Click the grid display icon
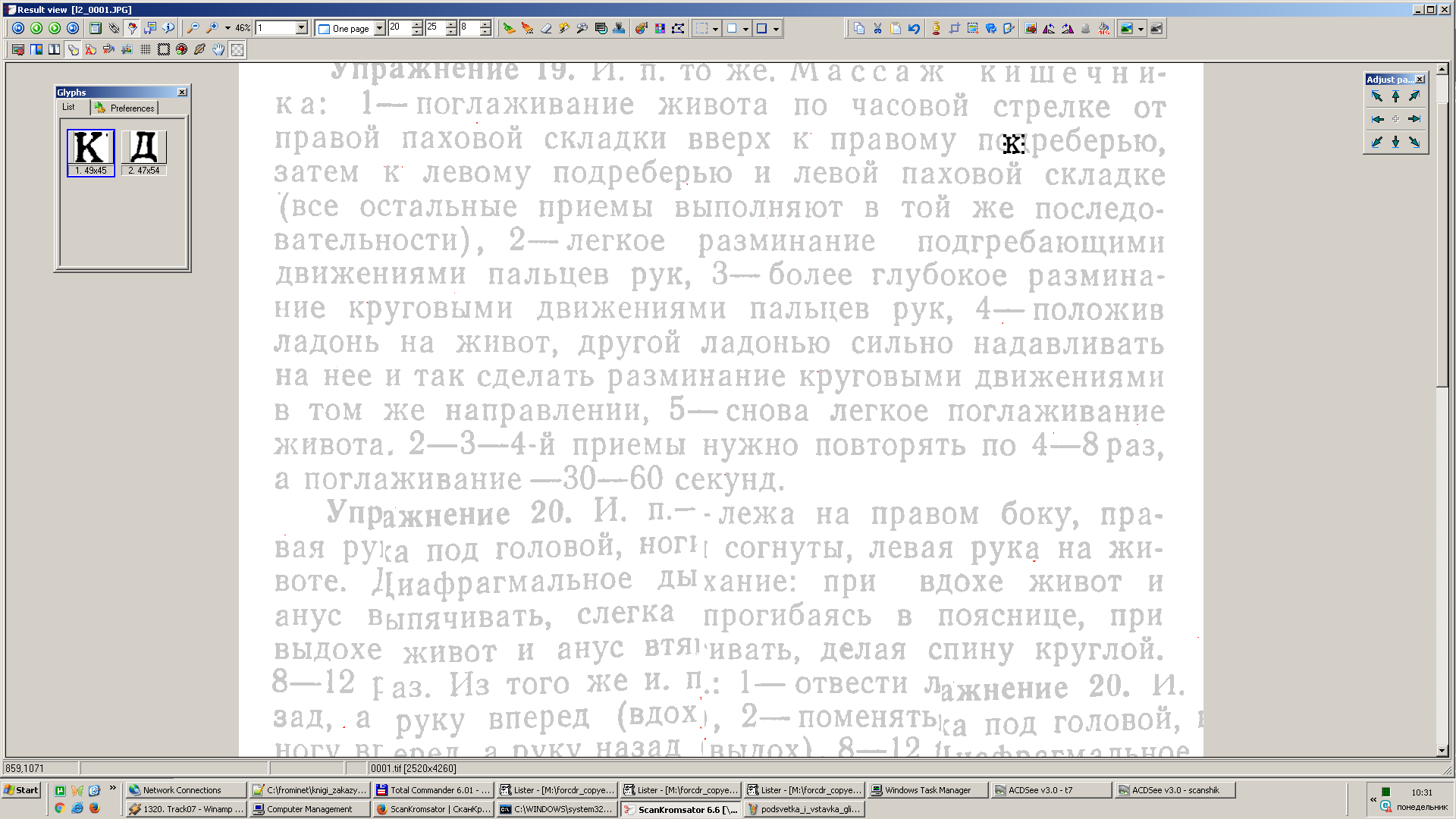This screenshot has width=1456, height=819. pos(146,49)
